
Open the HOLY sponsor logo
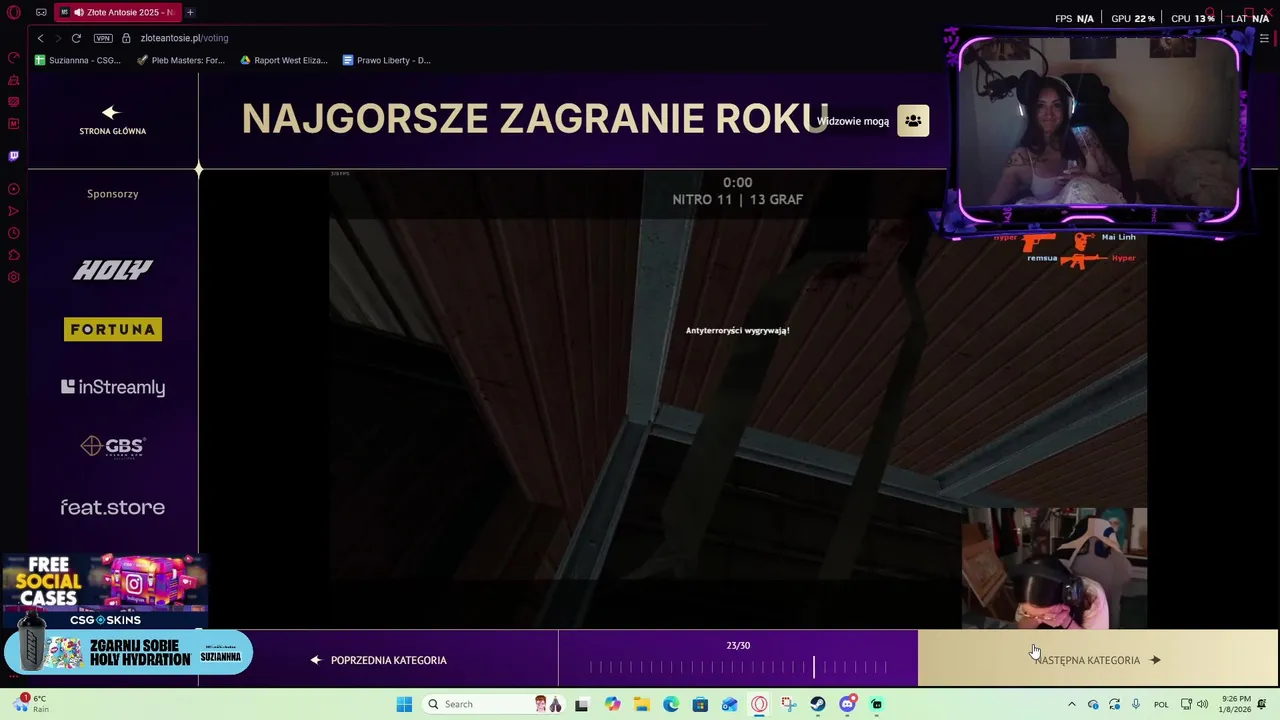[x=113, y=270]
